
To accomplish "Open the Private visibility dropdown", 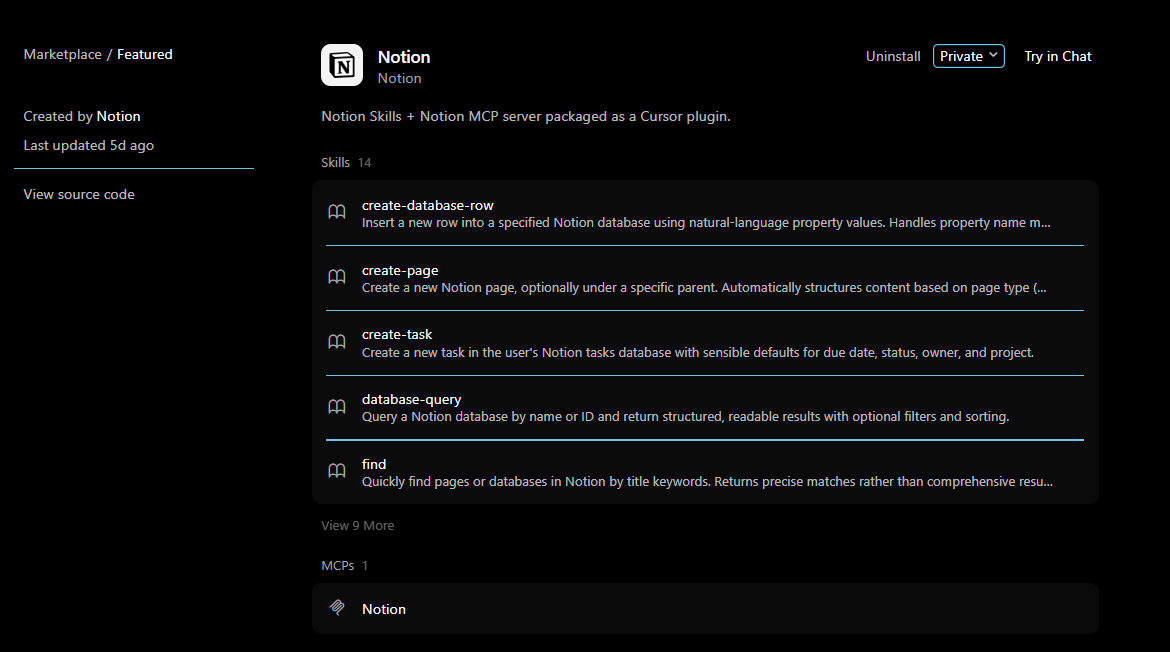I will pyautogui.click(x=969, y=56).
